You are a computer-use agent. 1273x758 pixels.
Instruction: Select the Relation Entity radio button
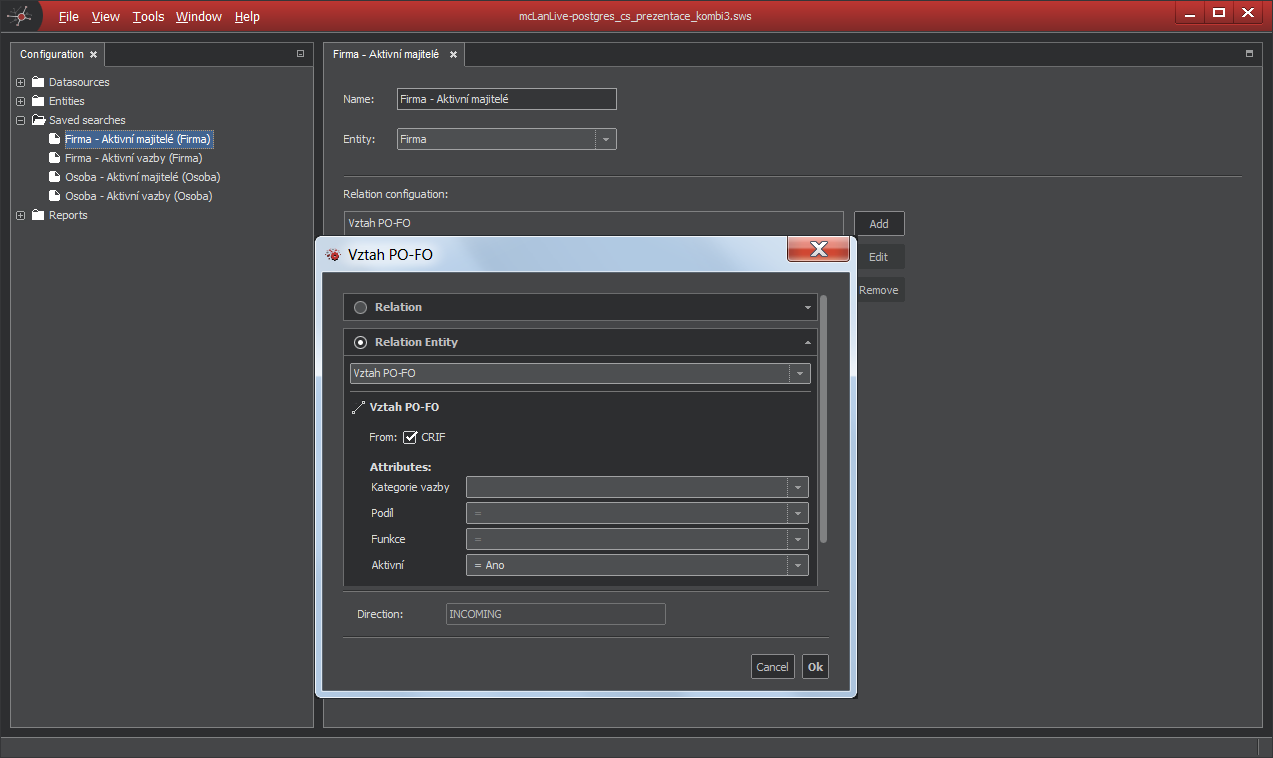point(360,342)
